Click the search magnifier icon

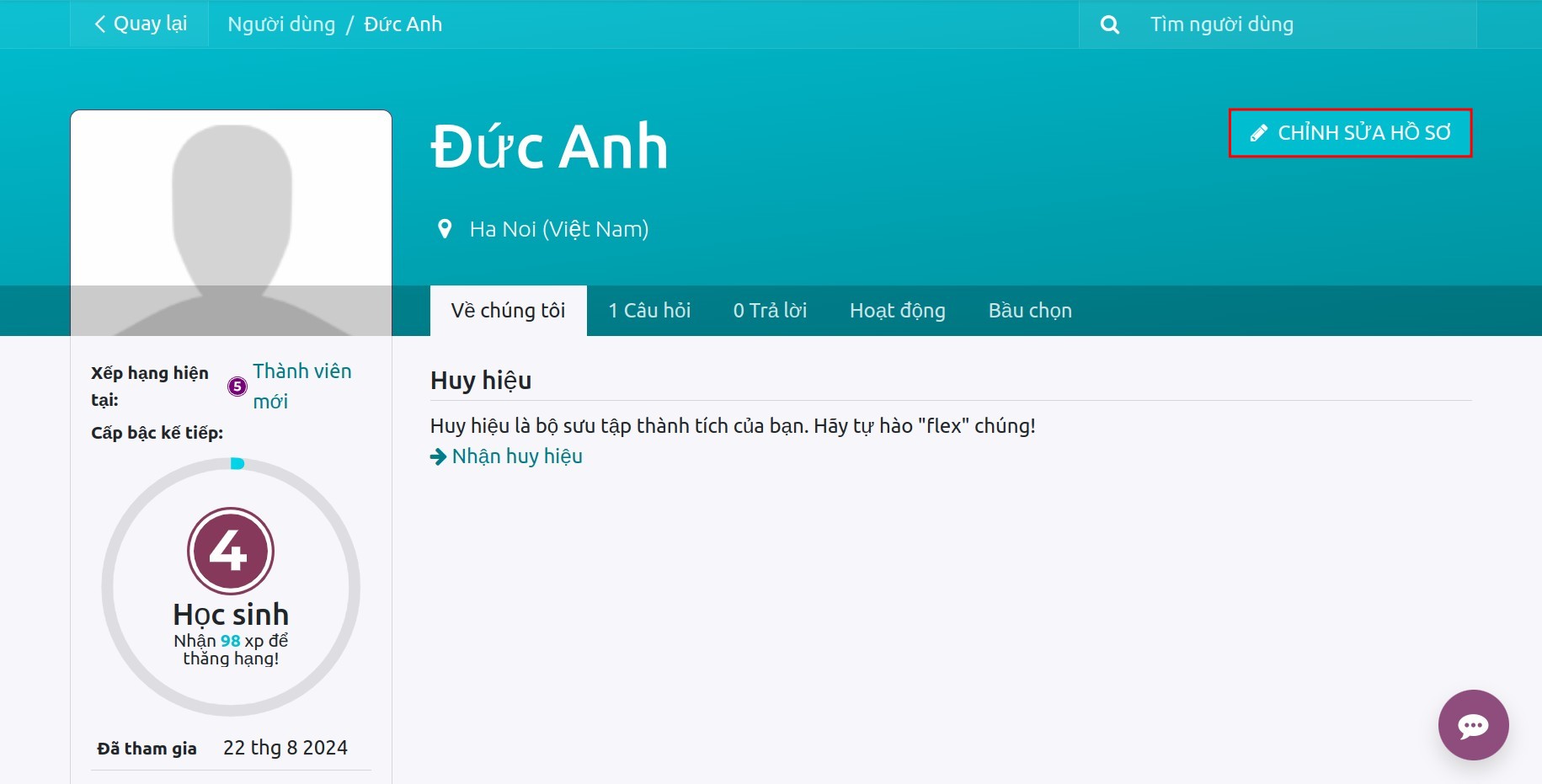click(x=1110, y=25)
